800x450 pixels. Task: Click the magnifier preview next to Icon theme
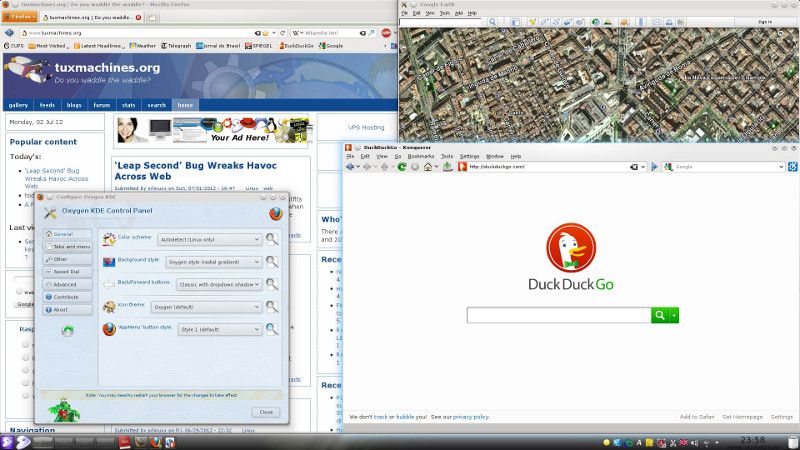pos(272,306)
